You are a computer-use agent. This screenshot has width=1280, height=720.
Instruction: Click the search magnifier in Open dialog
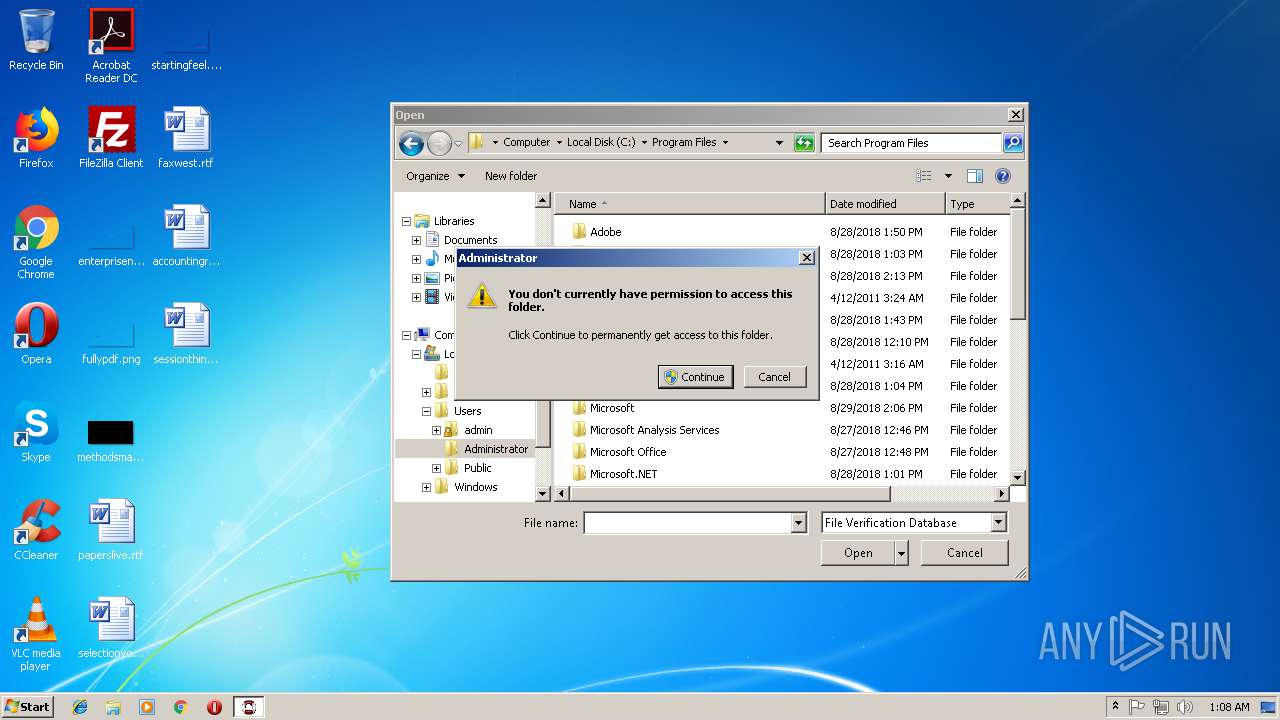coord(1013,143)
